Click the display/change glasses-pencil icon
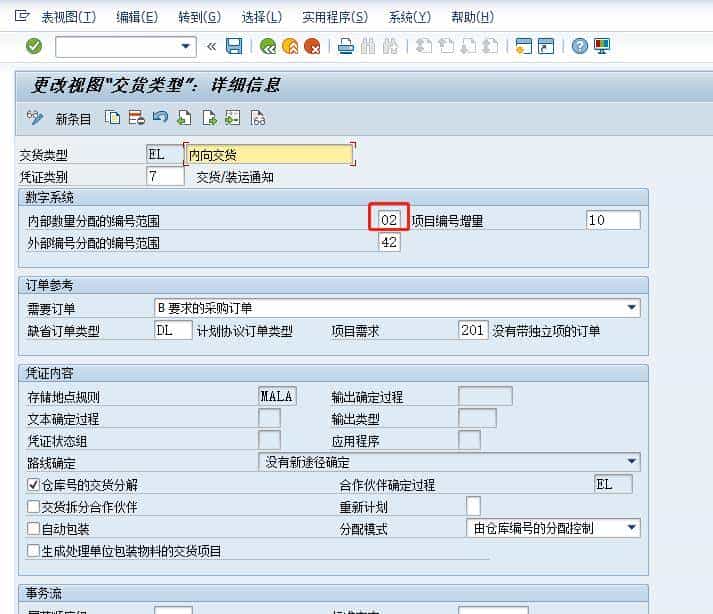 [x=35, y=118]
